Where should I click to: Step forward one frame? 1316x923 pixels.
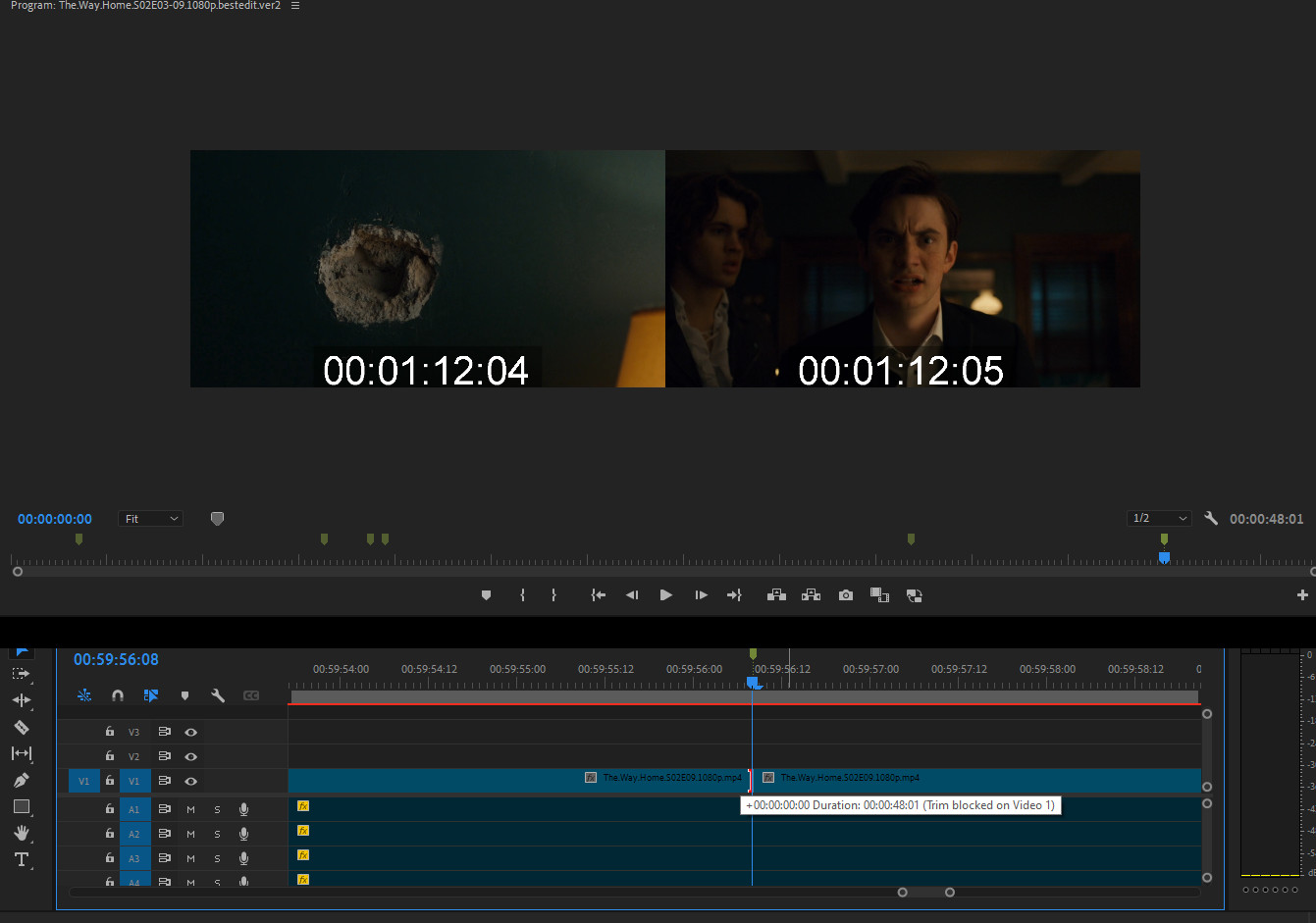[701, 595]
